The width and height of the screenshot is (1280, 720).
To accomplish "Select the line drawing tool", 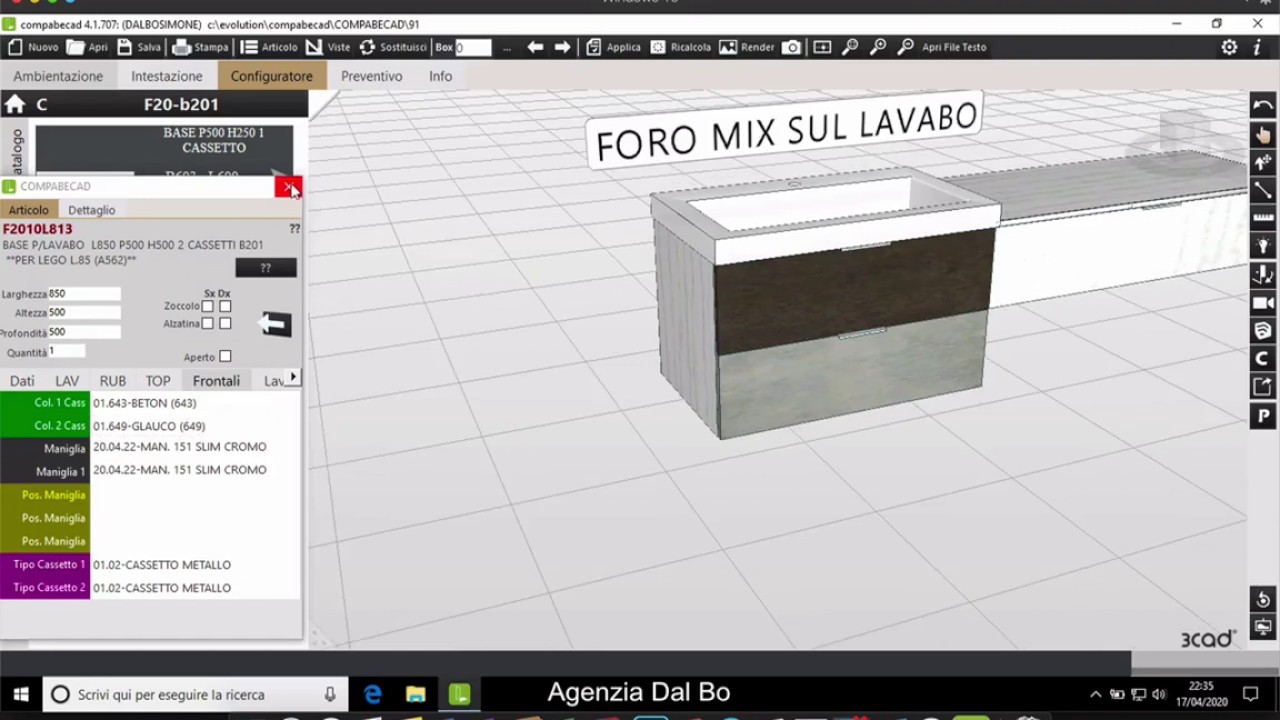I will tap(1263, 190).
